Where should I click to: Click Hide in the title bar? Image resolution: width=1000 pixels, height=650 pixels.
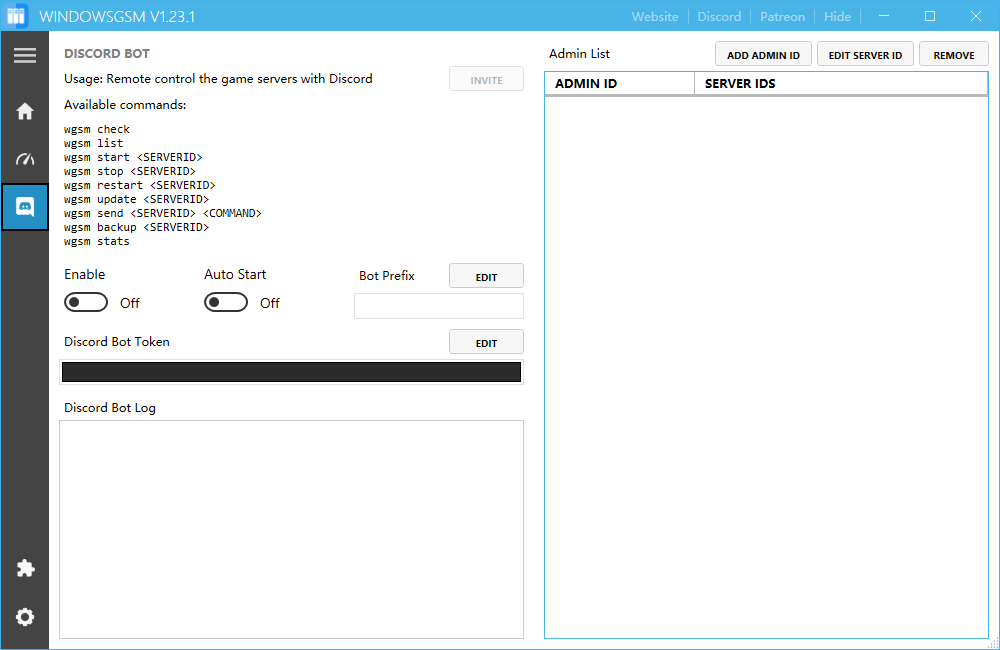coord(837,16)
